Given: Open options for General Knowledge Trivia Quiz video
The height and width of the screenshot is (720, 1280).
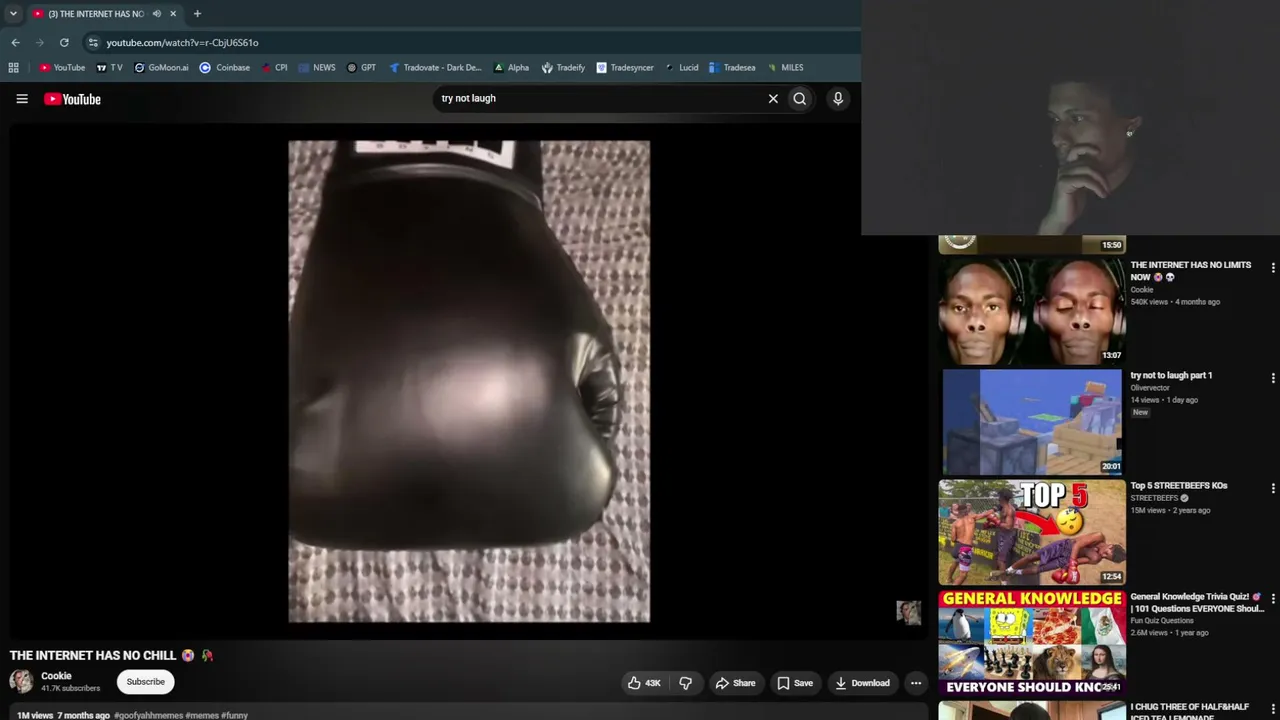Looking at the screenshot, I should (1273, 599).
